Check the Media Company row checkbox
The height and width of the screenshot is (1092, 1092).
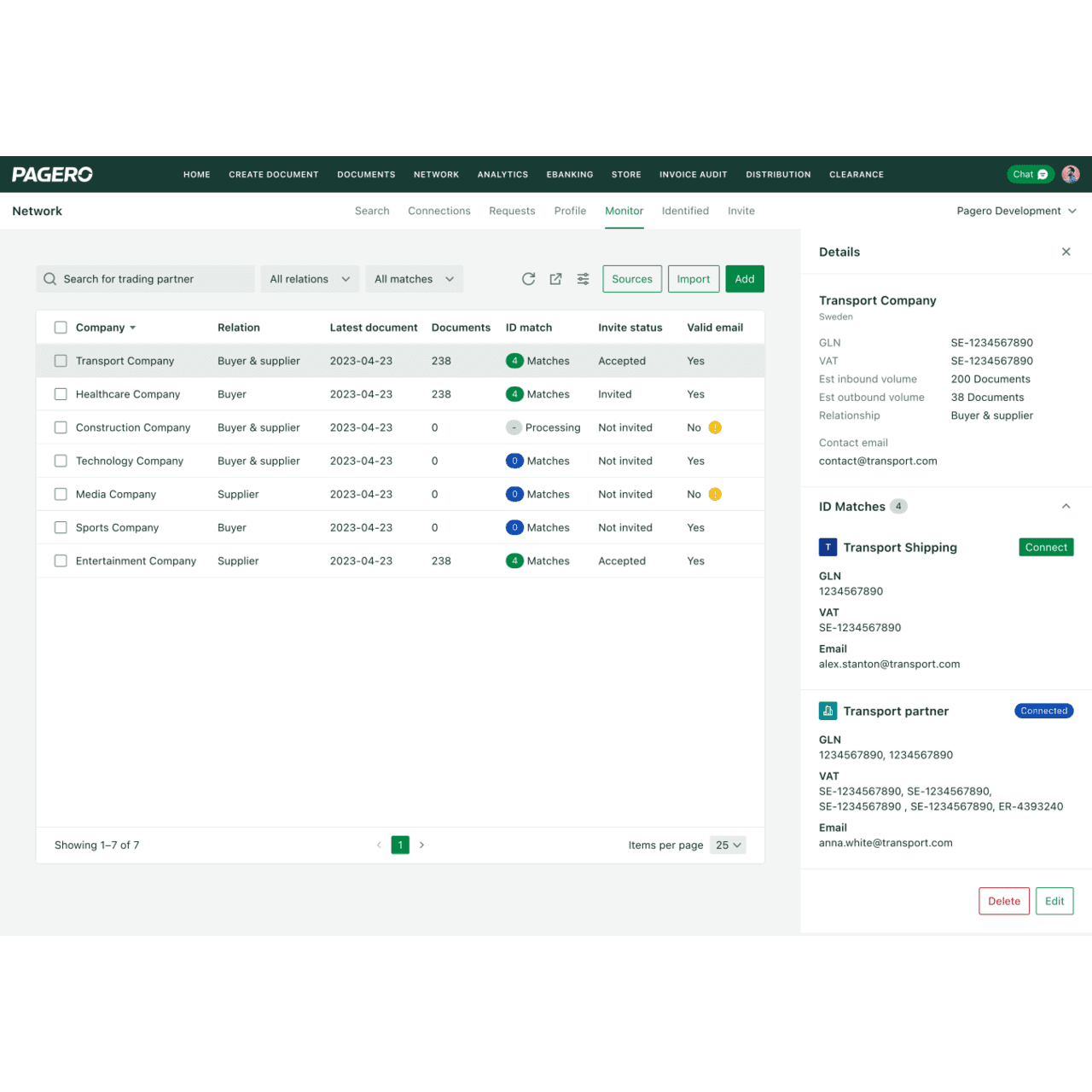pos(61,494)
